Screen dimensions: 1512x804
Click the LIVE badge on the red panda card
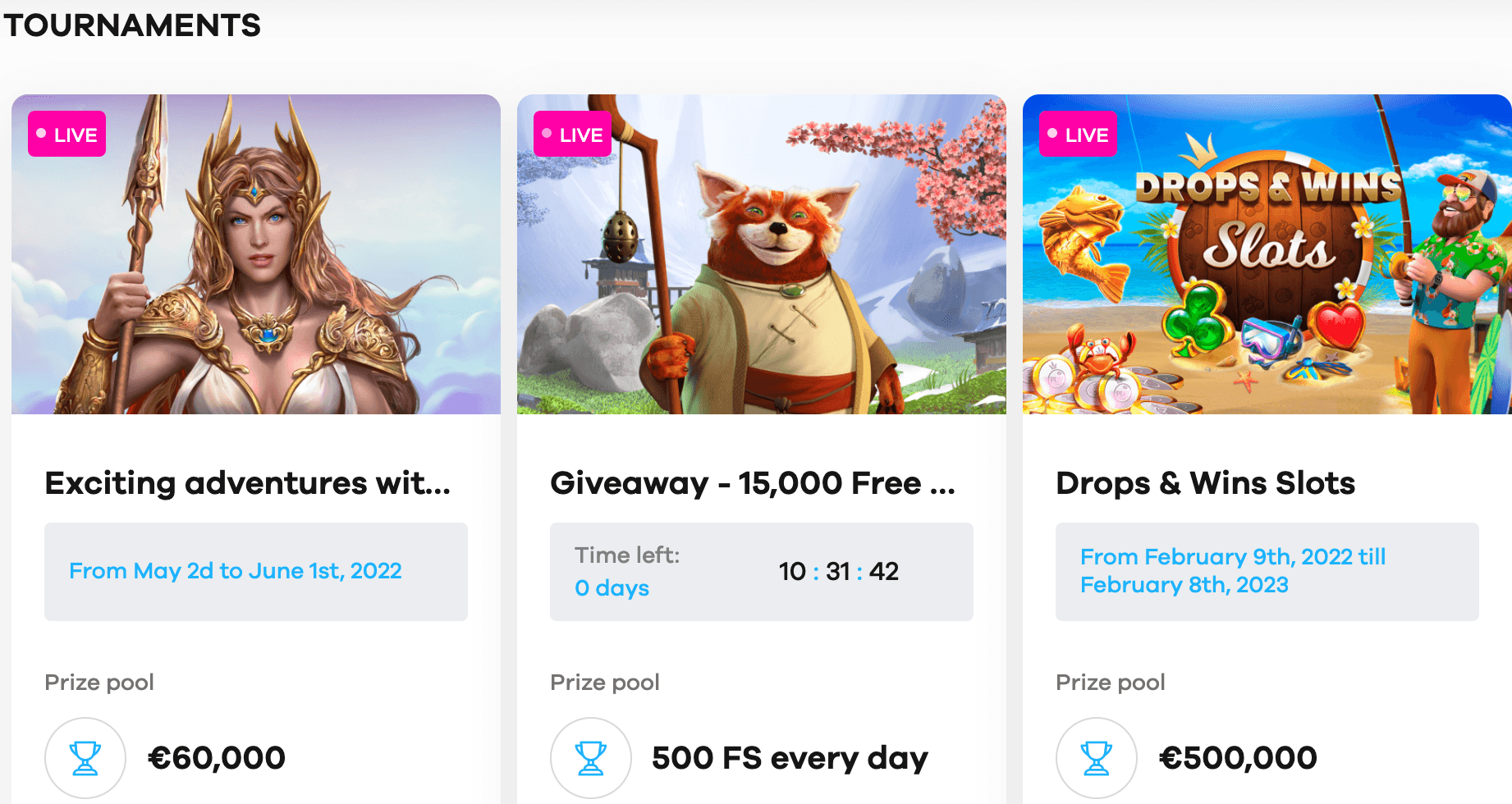(x=573, y=134)
